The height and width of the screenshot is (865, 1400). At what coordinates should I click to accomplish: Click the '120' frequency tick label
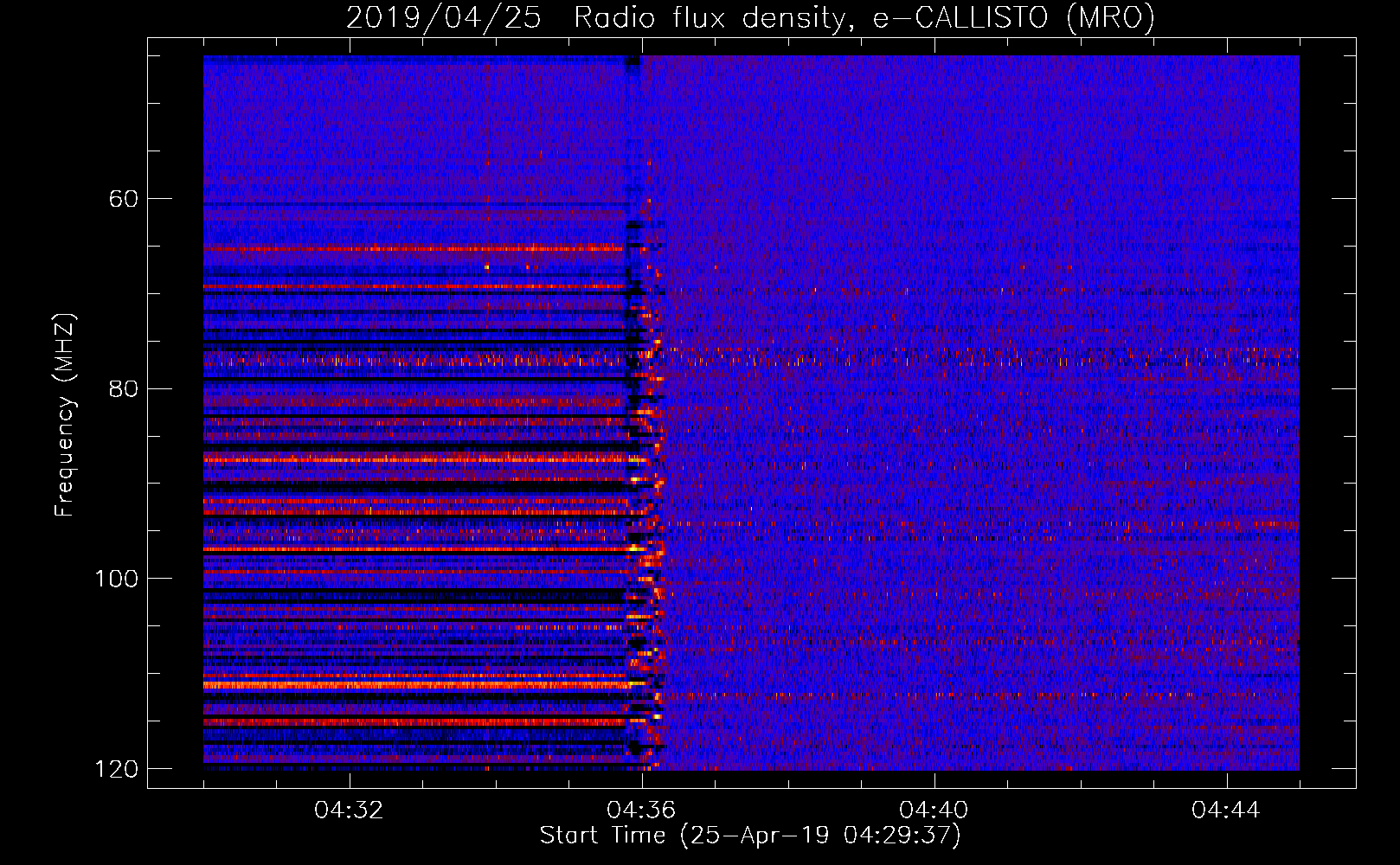coord(116,769)
